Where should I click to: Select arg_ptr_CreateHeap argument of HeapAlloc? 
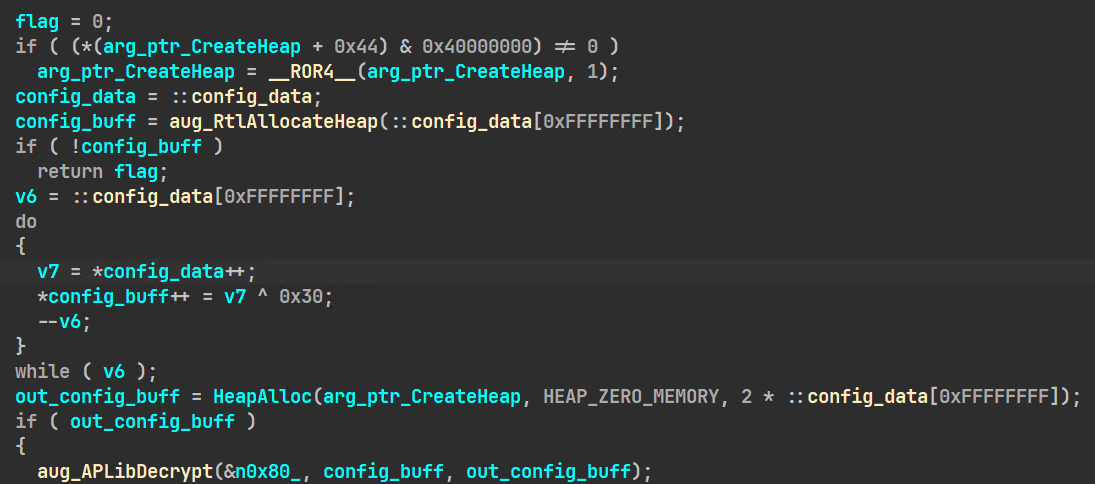pyautogui.click(x=421, y=397)
